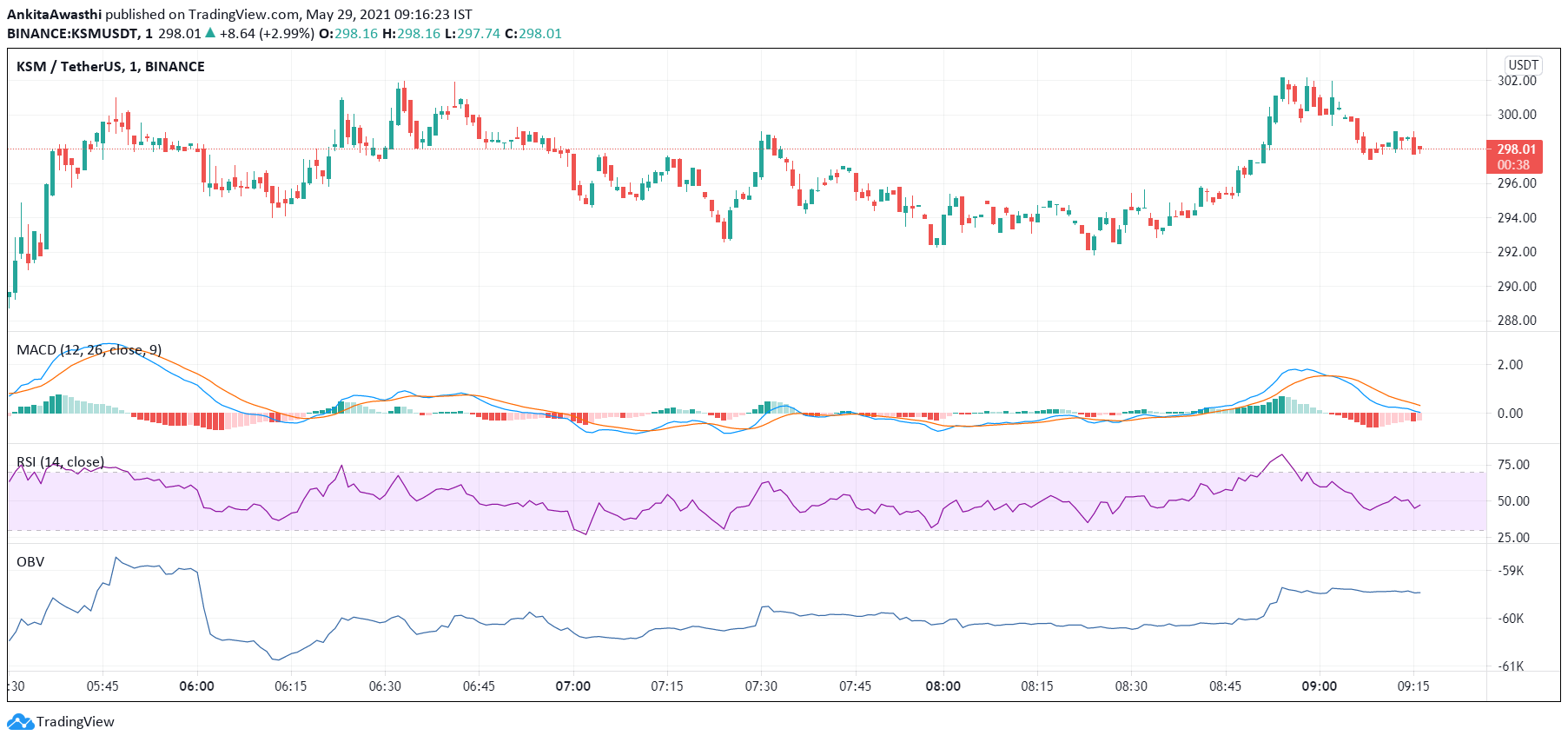Click the current price tag 298.01
Image resolution: width=1568 pixels, height=742 pixels.
tap(1515, 149)
